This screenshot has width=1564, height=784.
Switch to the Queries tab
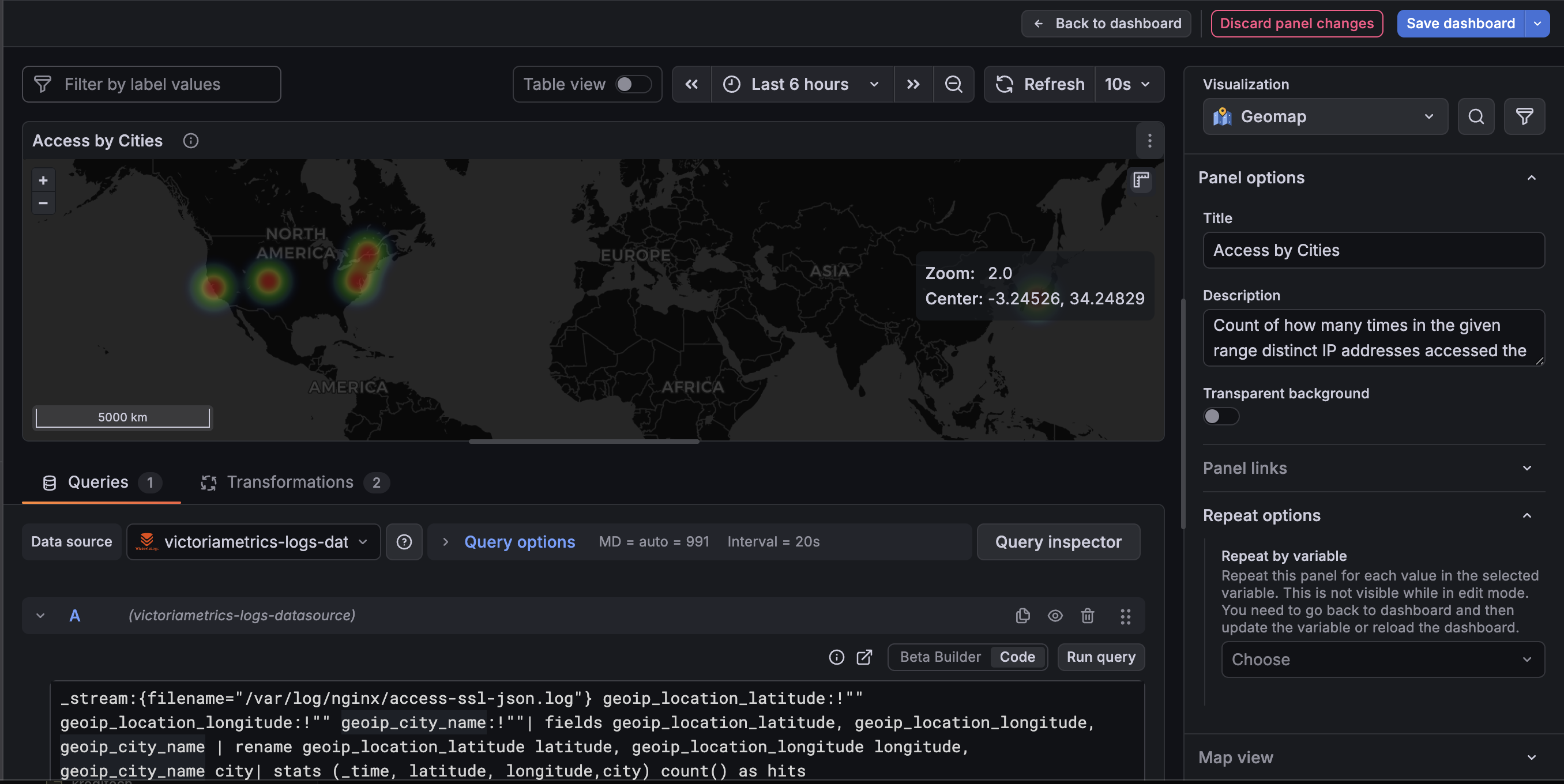point(101,483)
